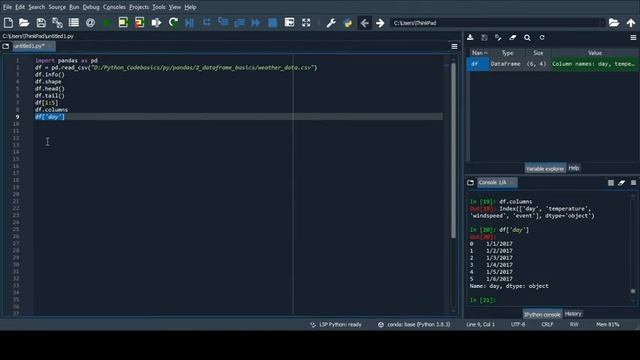Open Preferences wrench icon
This screenshot has height=360, width=640.
click(331, 23)
